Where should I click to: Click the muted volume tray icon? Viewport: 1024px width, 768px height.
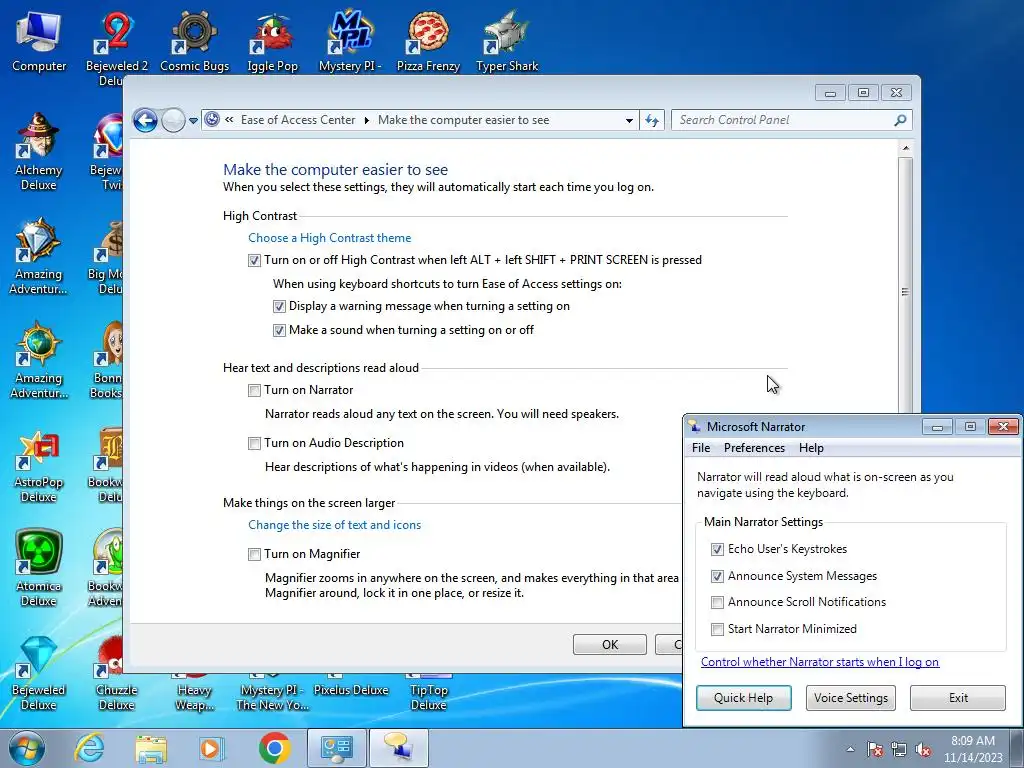click(x=923, y=749)
